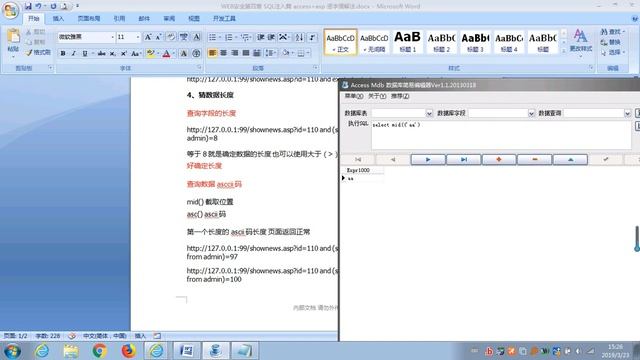Click the Undo icon in quick access toolbar
The height and width of the screenshot is (360, 640).
pos(38,6)
